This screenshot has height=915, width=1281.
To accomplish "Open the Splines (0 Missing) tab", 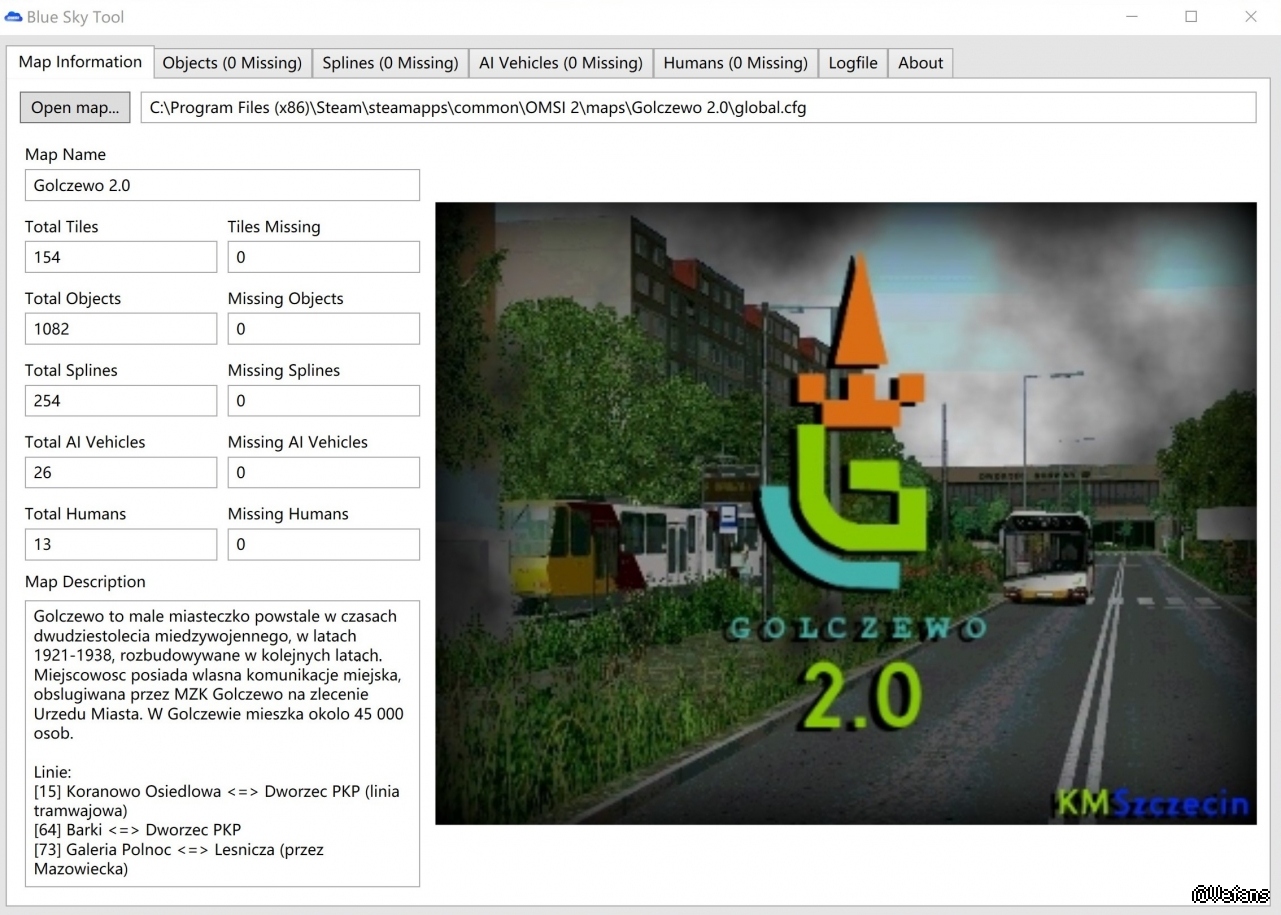I will [390, 63].
